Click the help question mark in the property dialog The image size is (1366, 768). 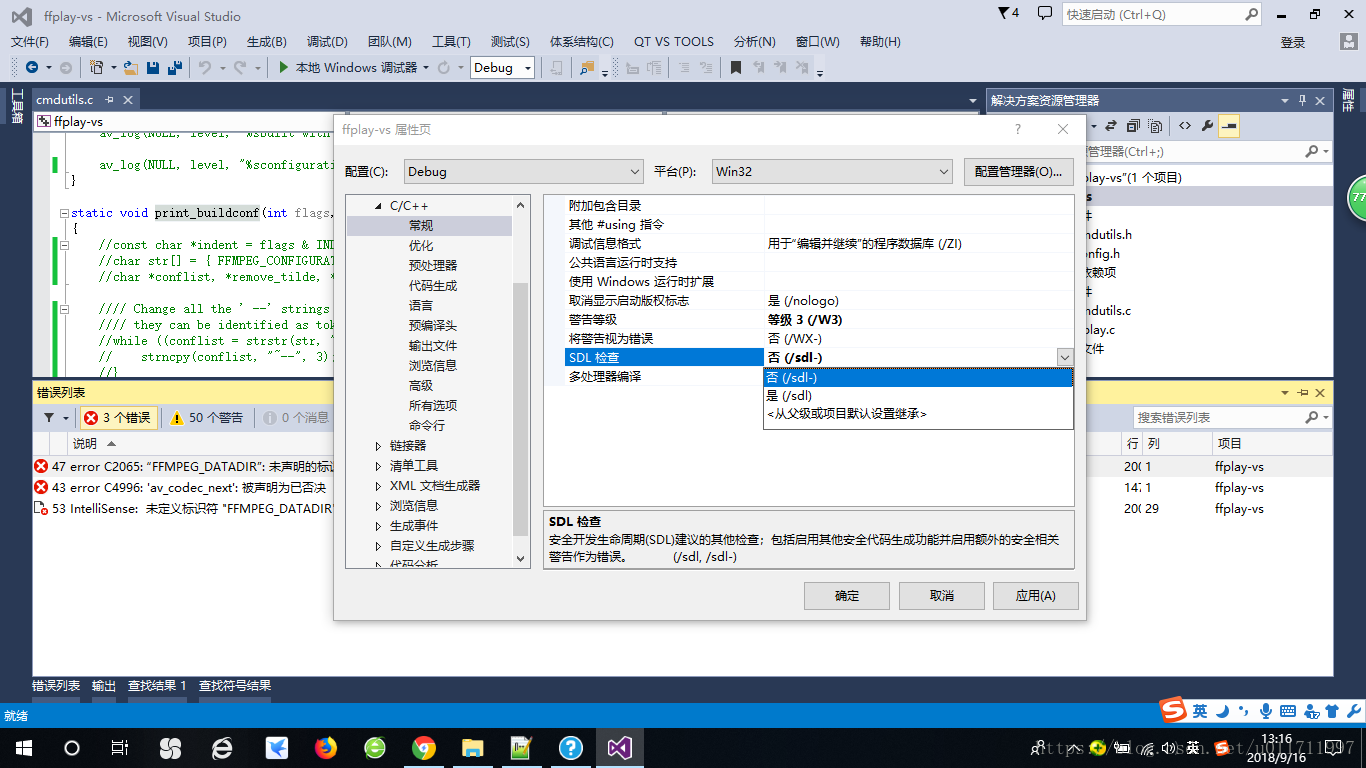pyautogui.click(x=1018, y=129)
